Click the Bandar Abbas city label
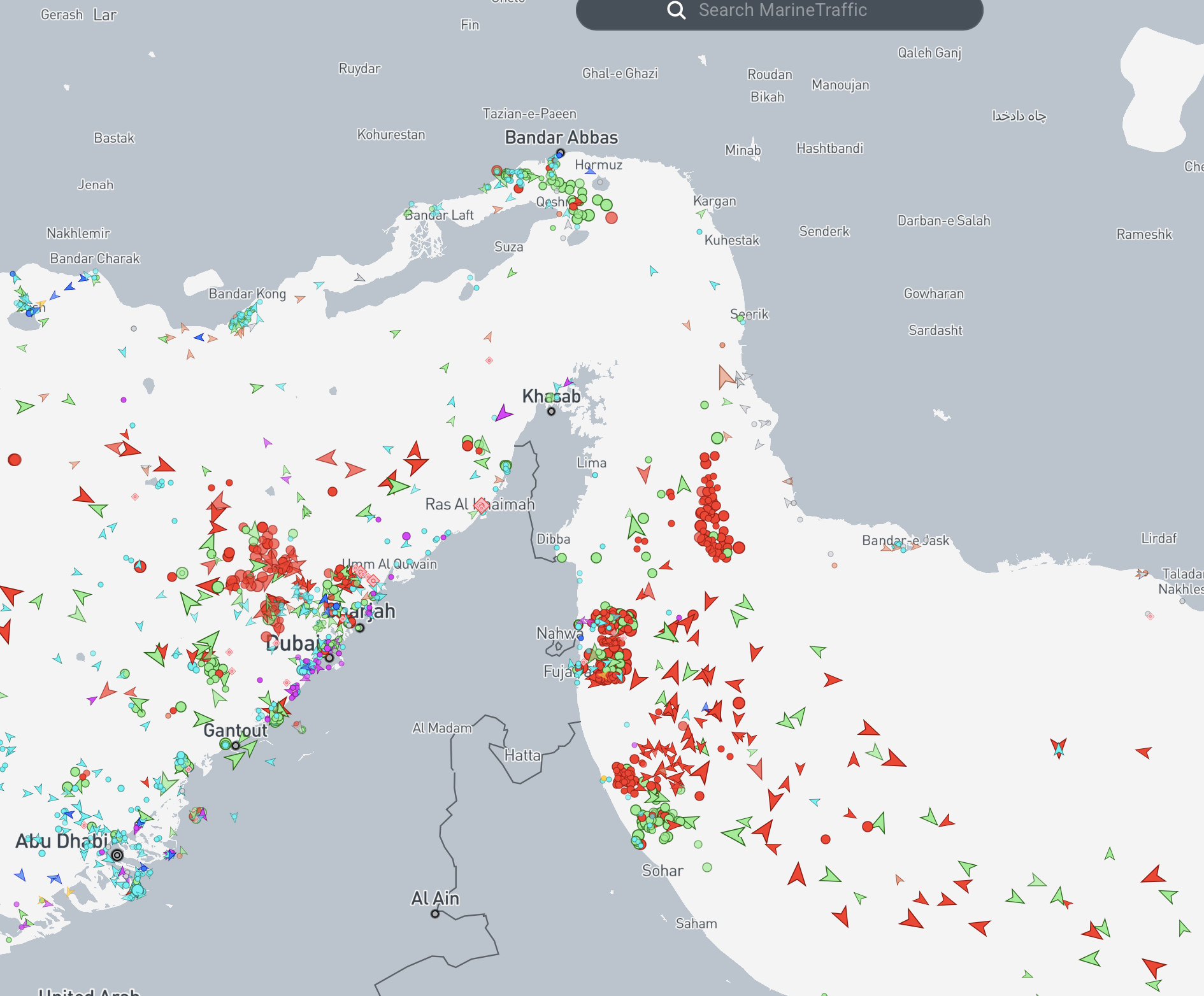 coord(561,138)
